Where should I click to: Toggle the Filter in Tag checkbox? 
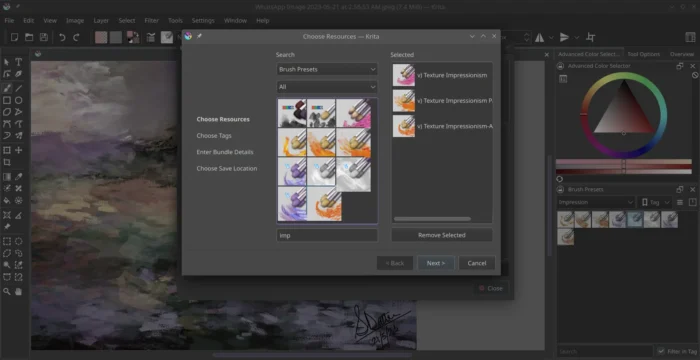[660, 352]
